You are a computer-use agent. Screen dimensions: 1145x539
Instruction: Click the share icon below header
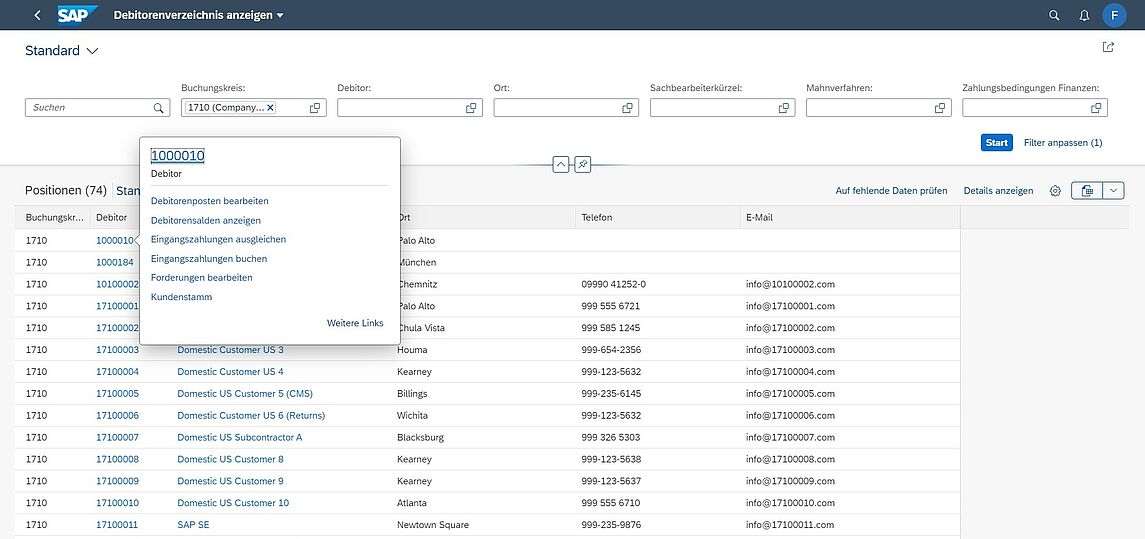(1108, 47)
